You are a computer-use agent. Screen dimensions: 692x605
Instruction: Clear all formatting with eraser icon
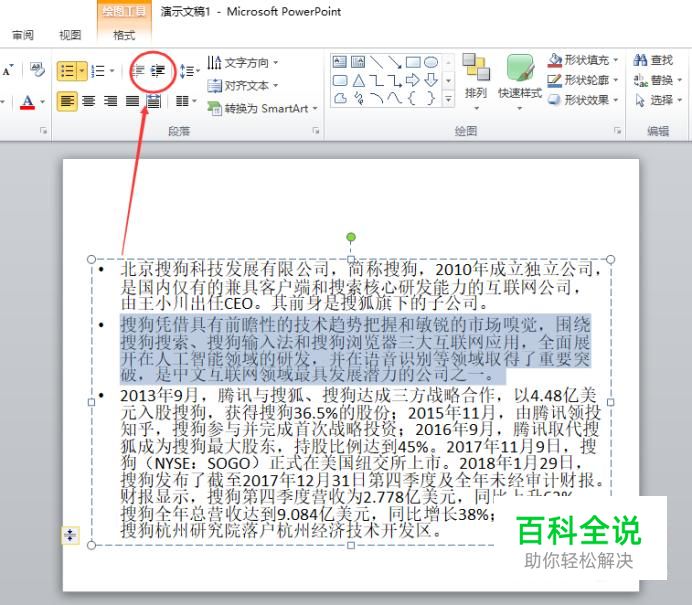click(x=37, y=69)
